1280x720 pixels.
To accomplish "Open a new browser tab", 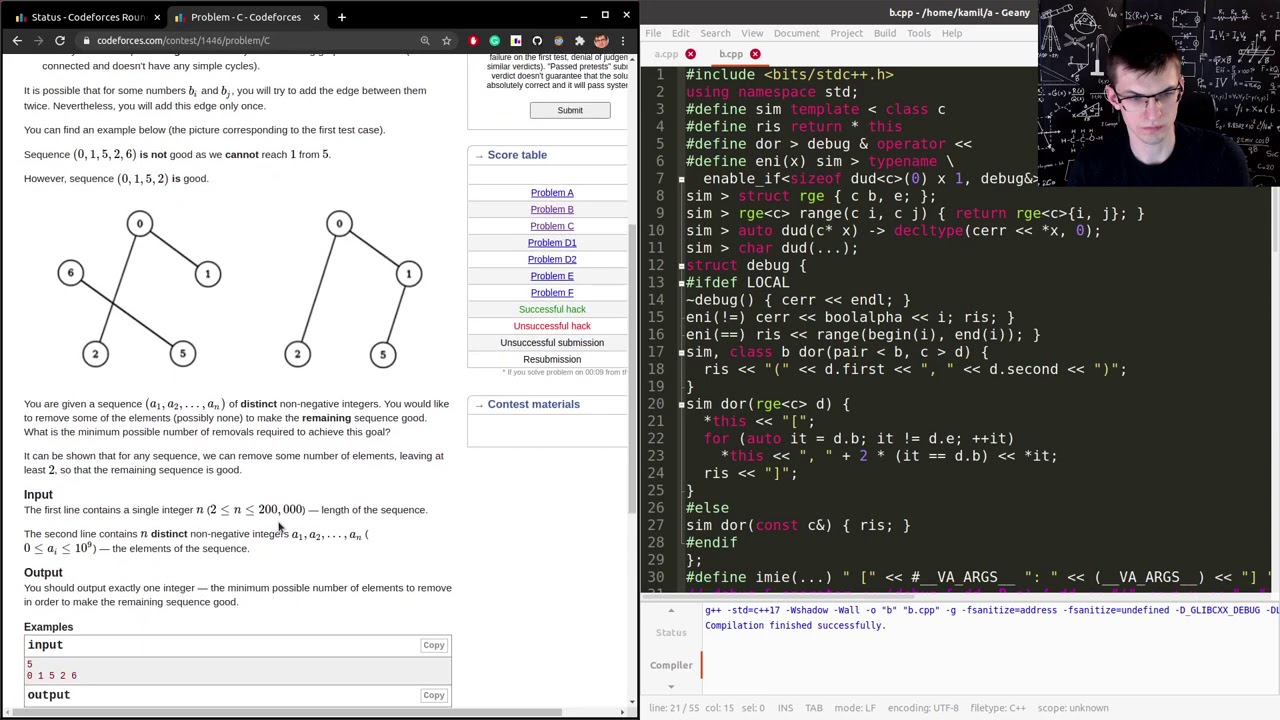I will pos(341,17).
